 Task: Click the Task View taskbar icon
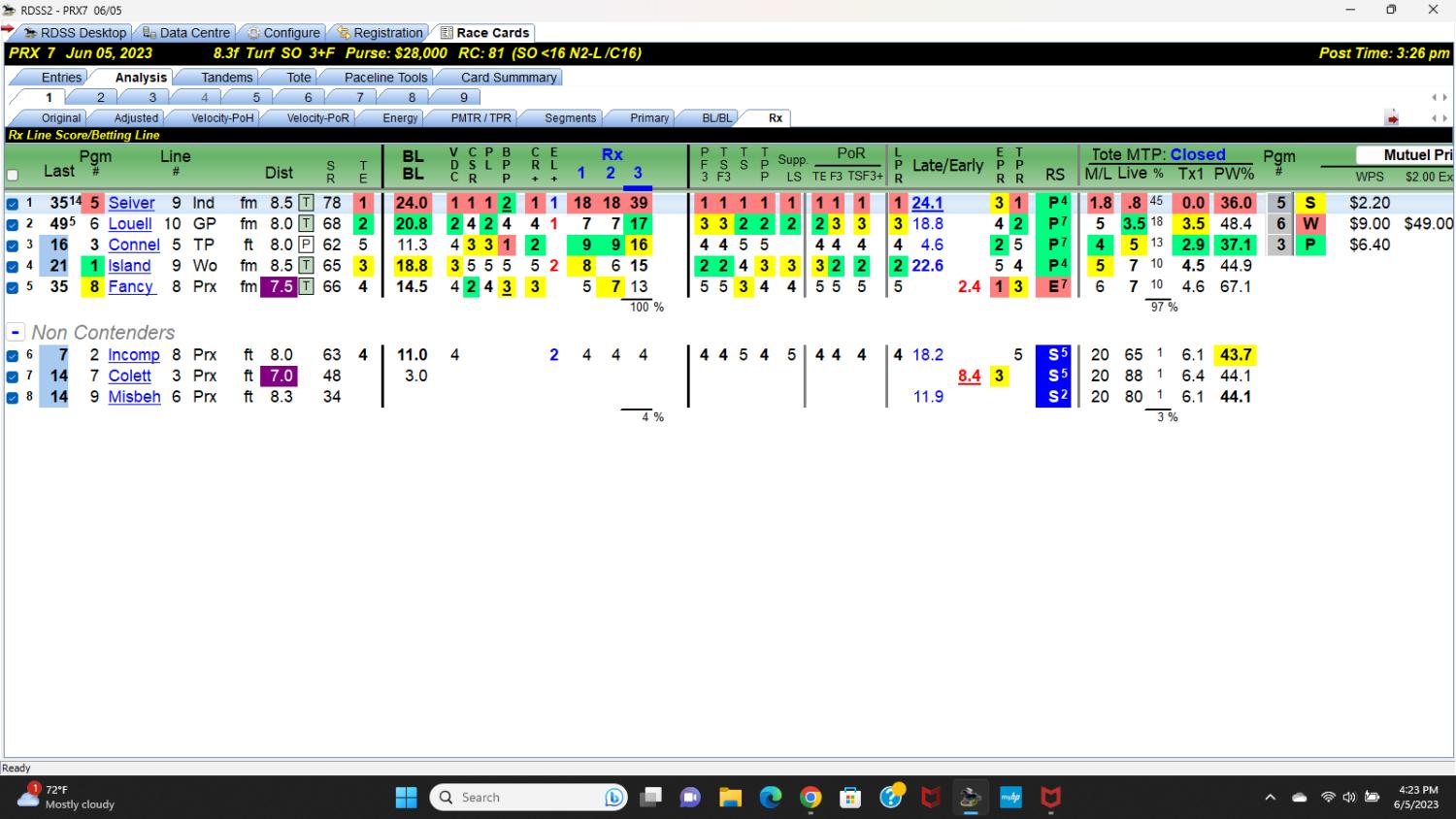click(x=650, y=798)
